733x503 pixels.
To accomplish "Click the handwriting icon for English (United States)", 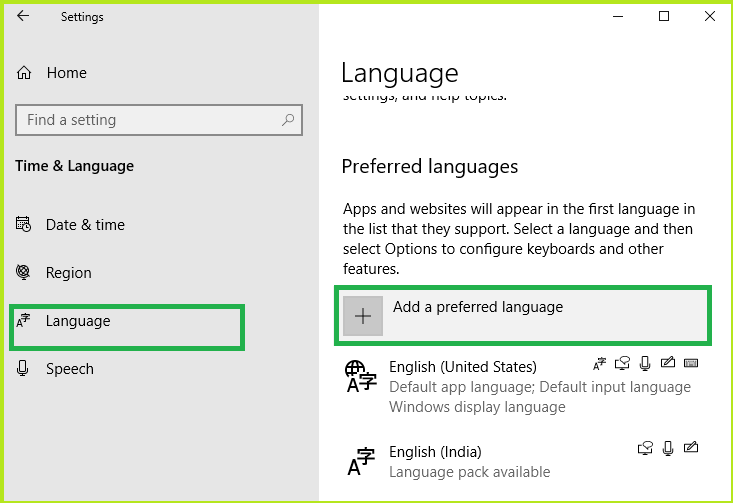I will (668, 362).
